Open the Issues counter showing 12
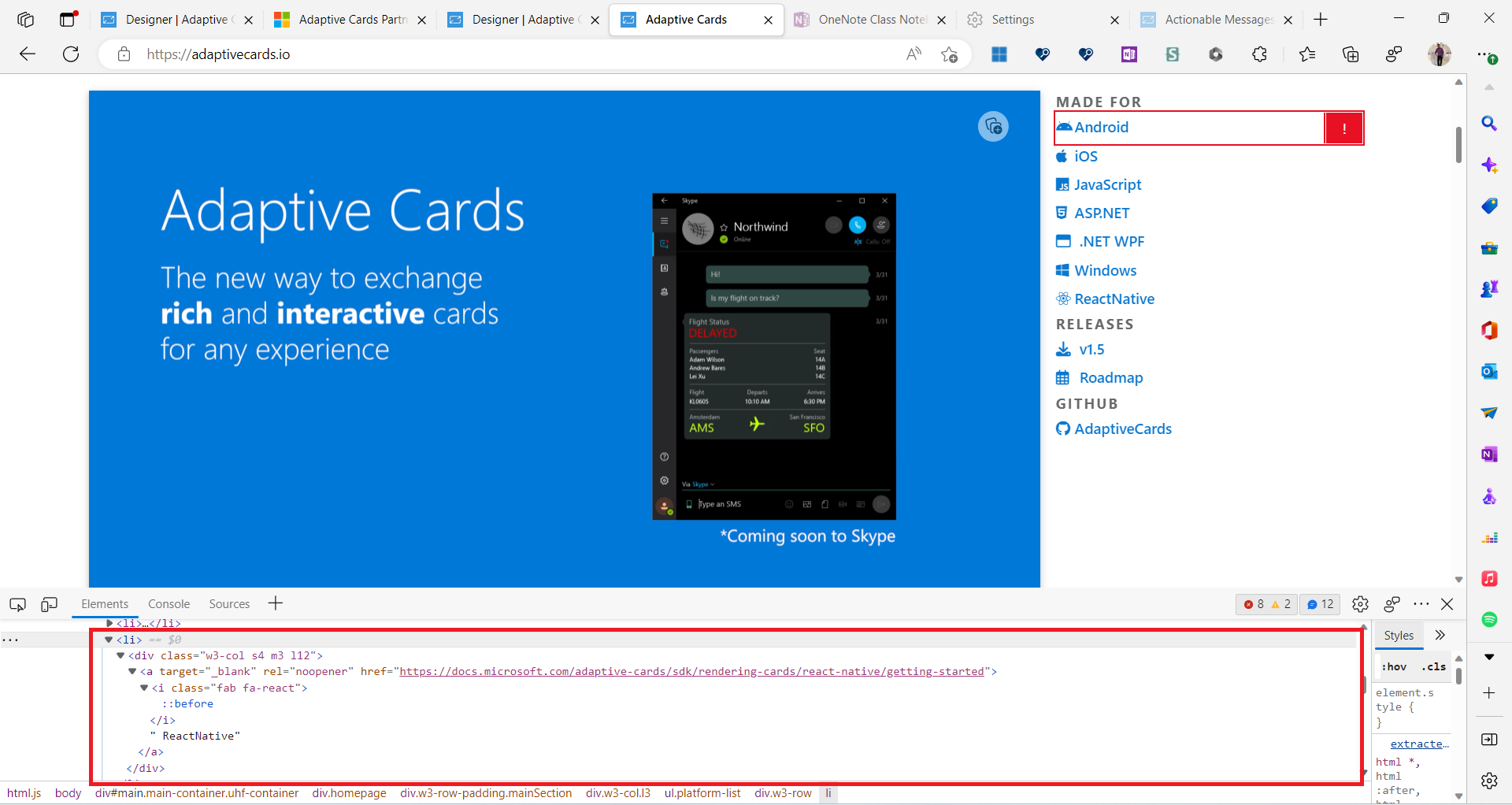This screenshot has height=805, width=1512. pyautogui.click(x=1320, y=604)
